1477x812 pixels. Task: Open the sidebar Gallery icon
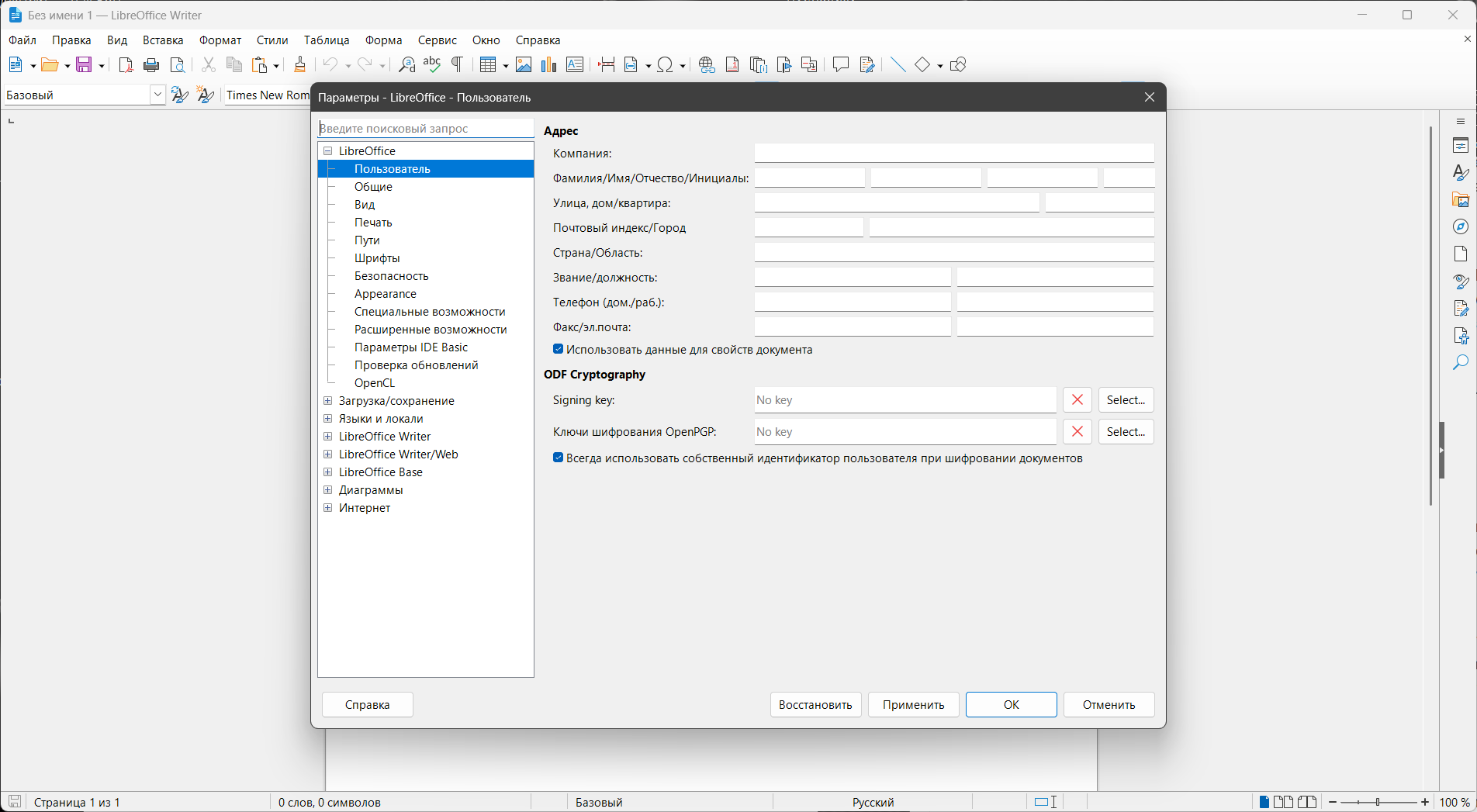pos(1461,199)
